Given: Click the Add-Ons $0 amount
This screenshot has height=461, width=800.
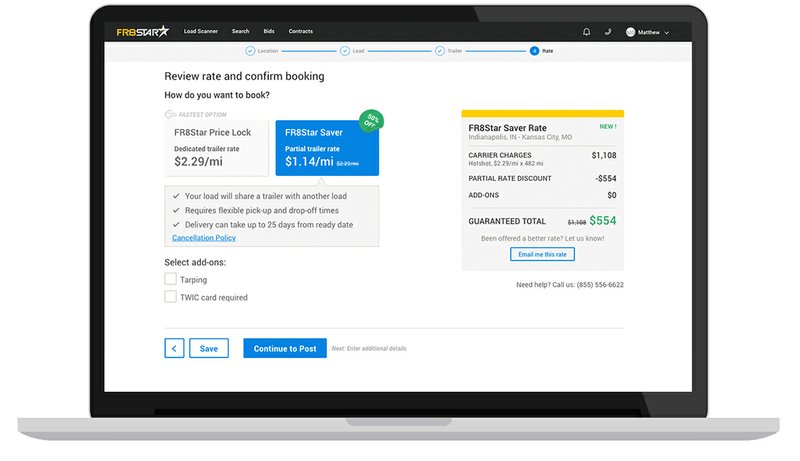Looking at the screenshot, I should click(612, 195).
